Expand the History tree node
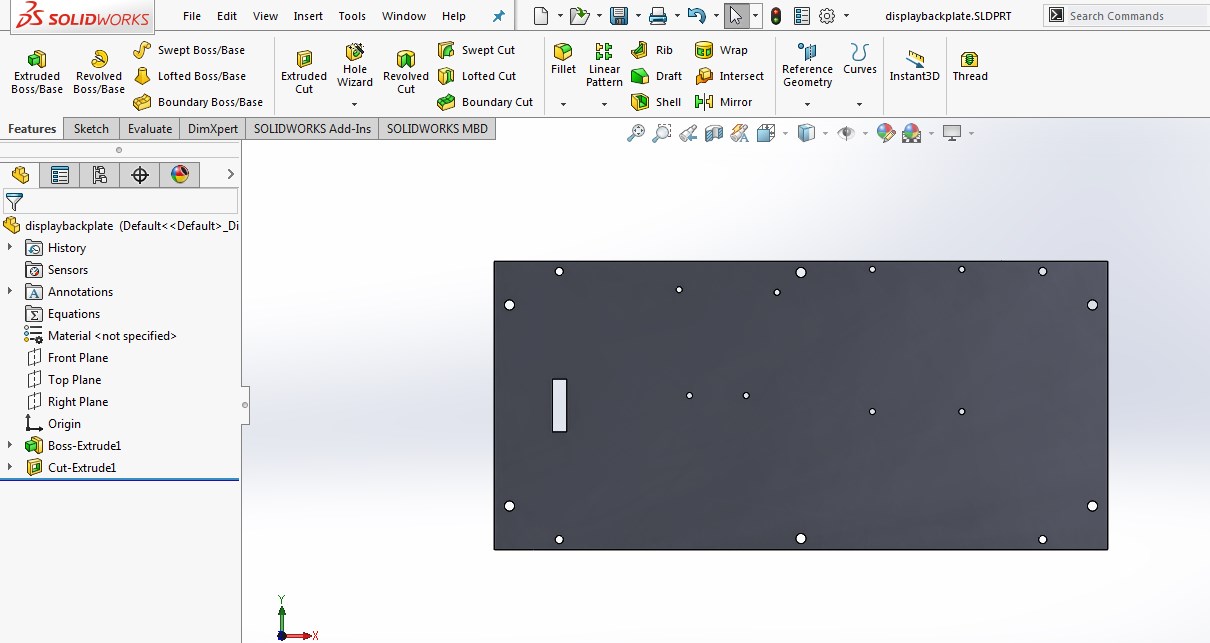Image resolution: width=1210 pixels, height=643 pixels. click(10, 247)
